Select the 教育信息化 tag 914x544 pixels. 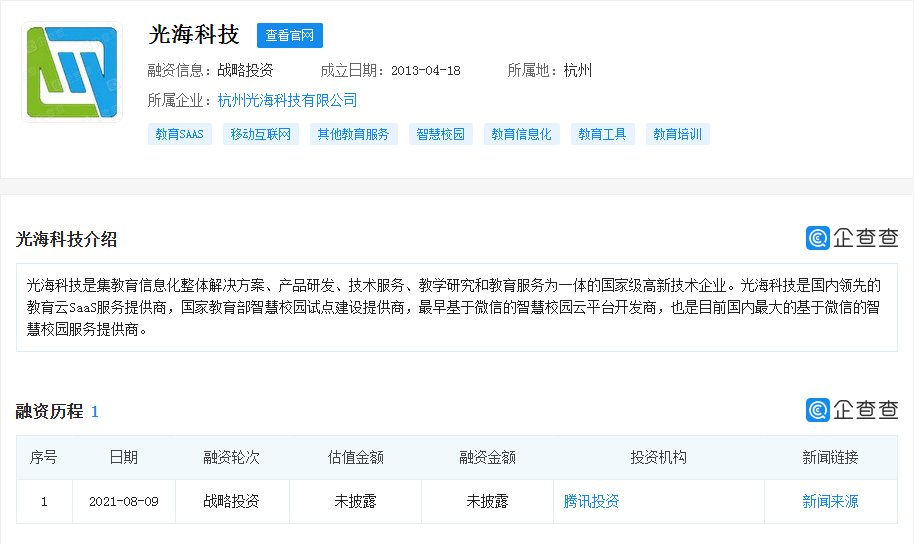[522, 134]
